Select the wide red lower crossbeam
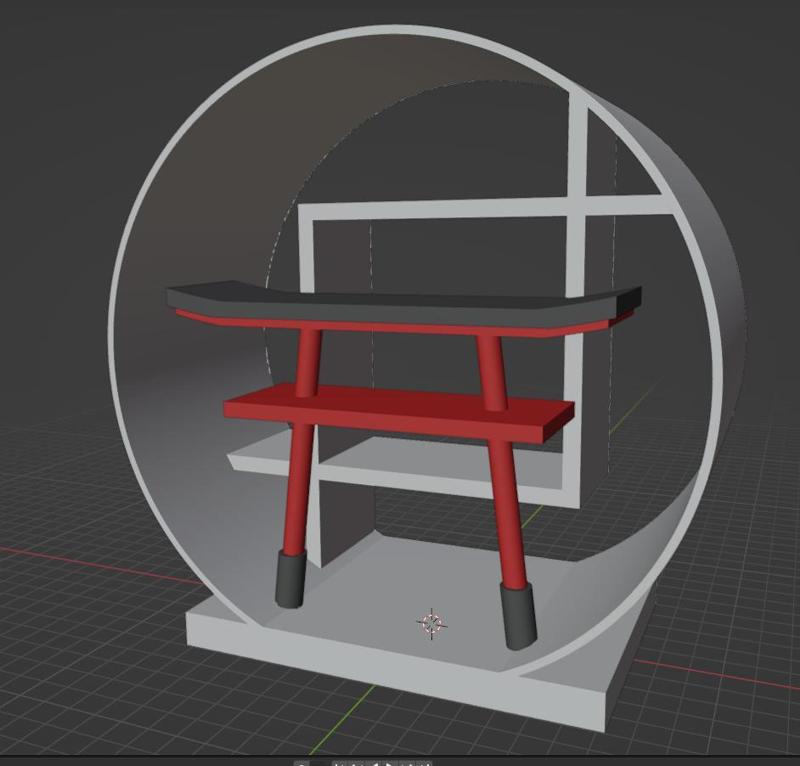 click(398, 411)
